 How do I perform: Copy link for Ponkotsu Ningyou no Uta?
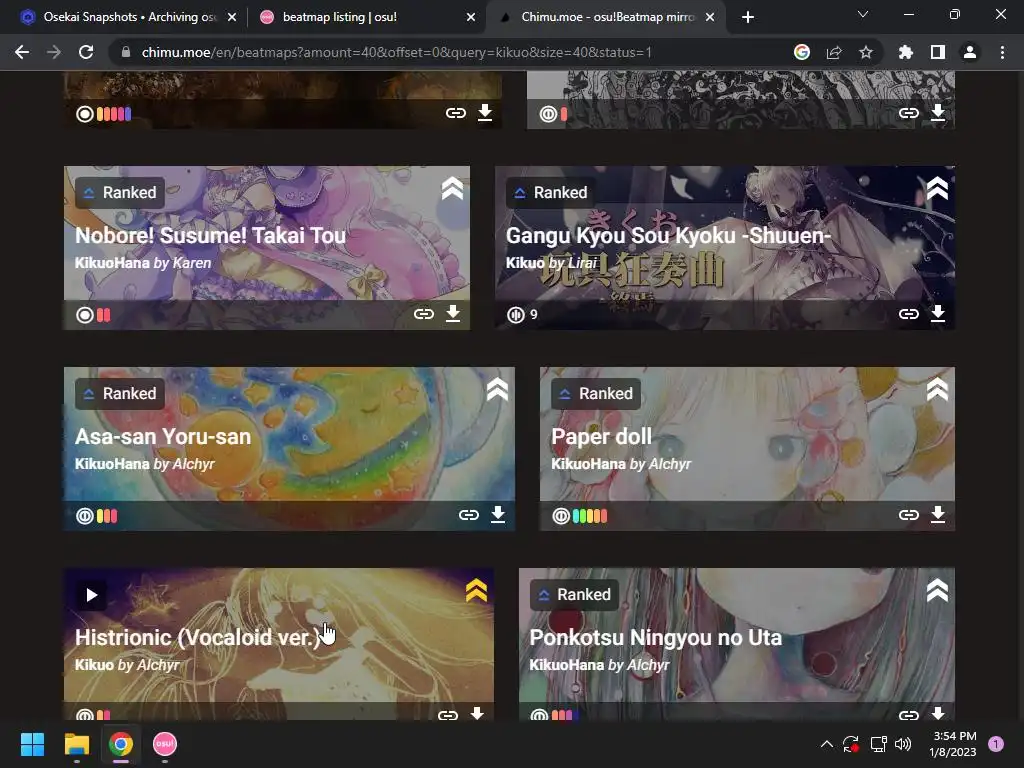(908, 714)
